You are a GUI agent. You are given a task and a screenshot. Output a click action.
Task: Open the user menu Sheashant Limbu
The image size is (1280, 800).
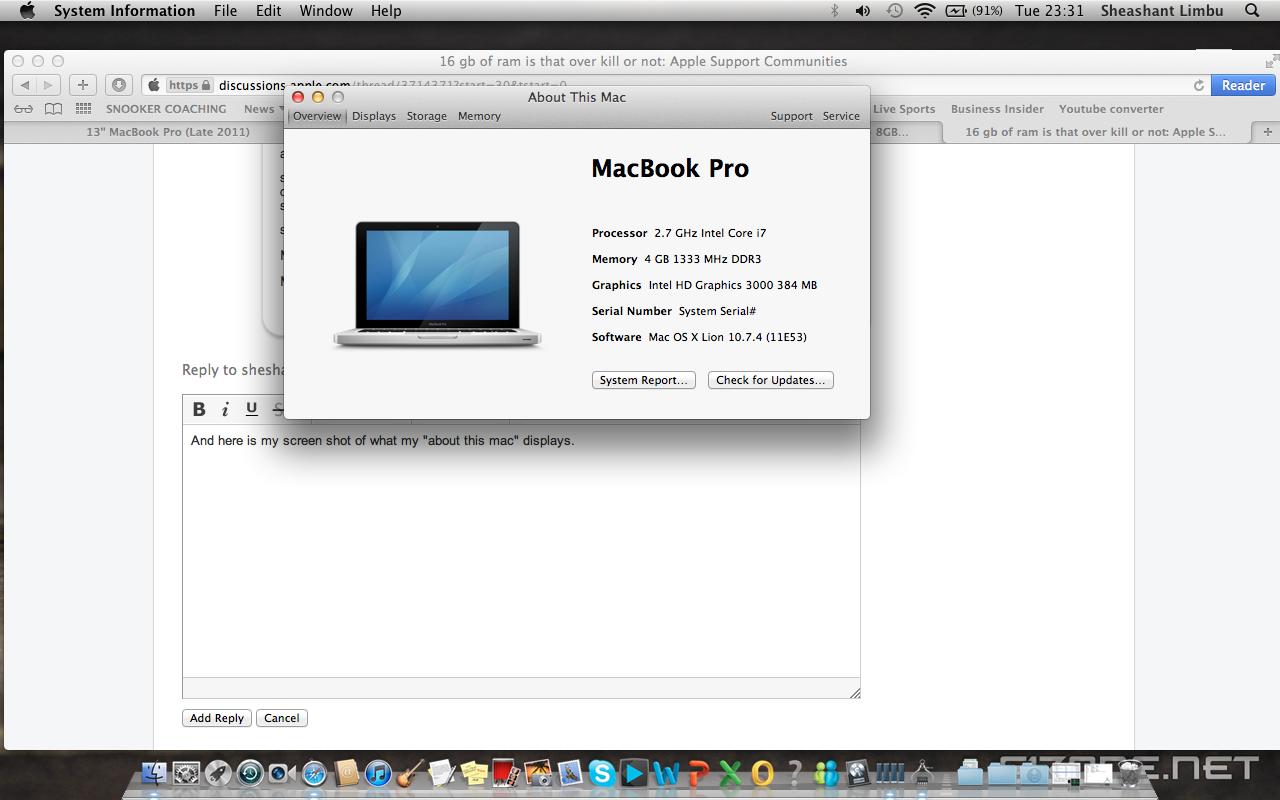coord(1162,11)
